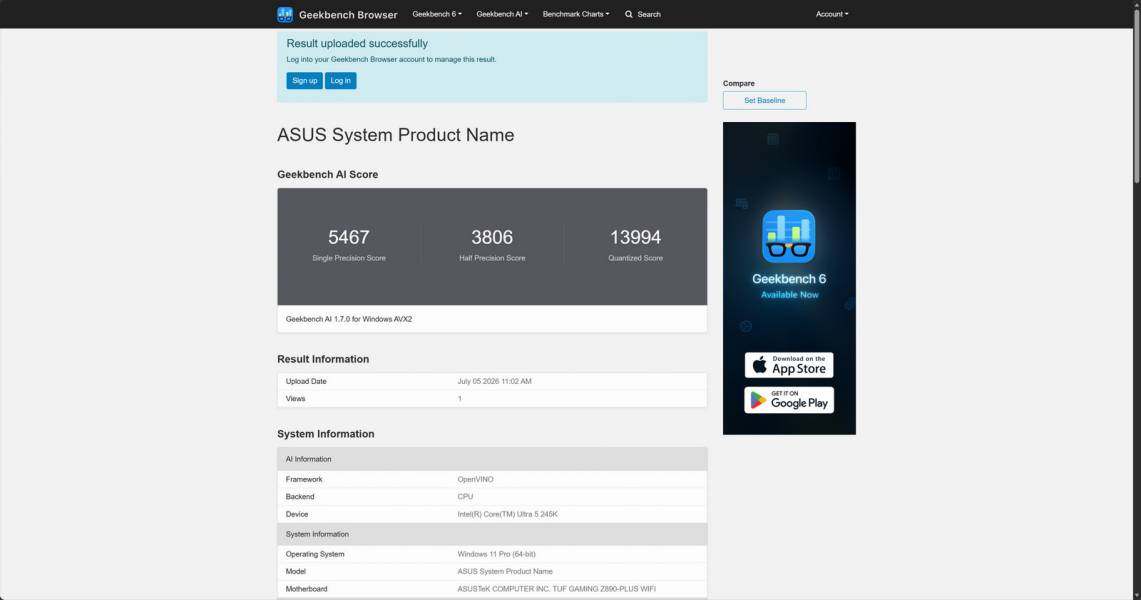This screenshot has height=600, width=1141.
Task: Open the Account dropdown
Action: pyautogui.click(x=832, y=15)
